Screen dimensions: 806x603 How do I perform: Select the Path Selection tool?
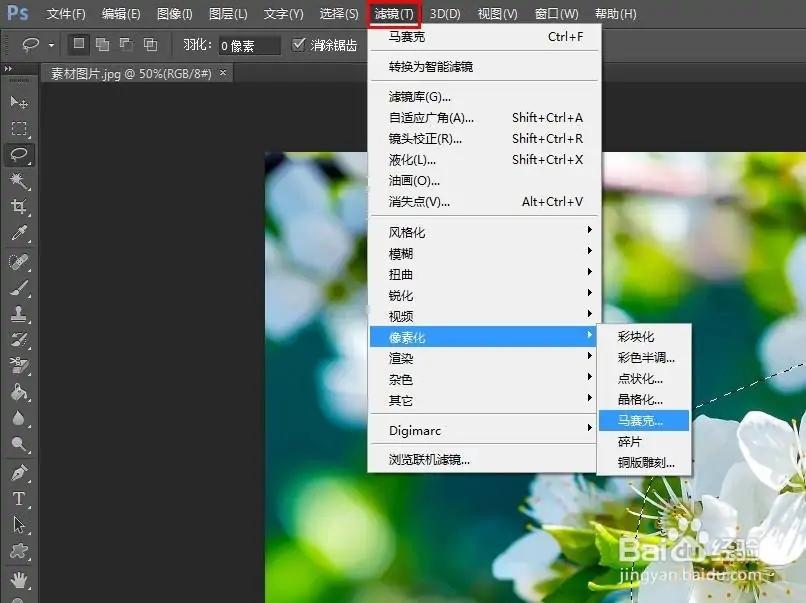coord(19,525)
